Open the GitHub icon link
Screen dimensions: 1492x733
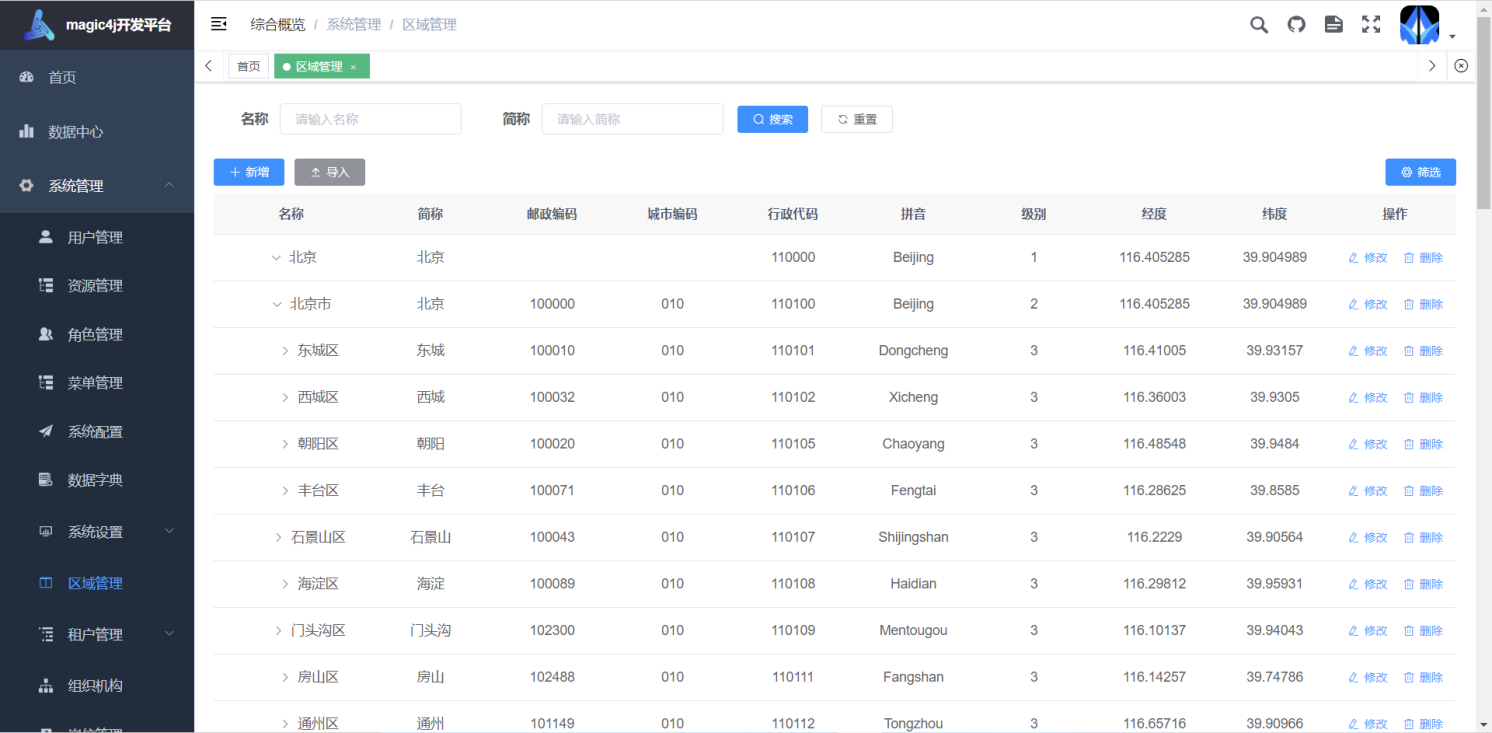pyautogui.click(x=1296, y=25)
